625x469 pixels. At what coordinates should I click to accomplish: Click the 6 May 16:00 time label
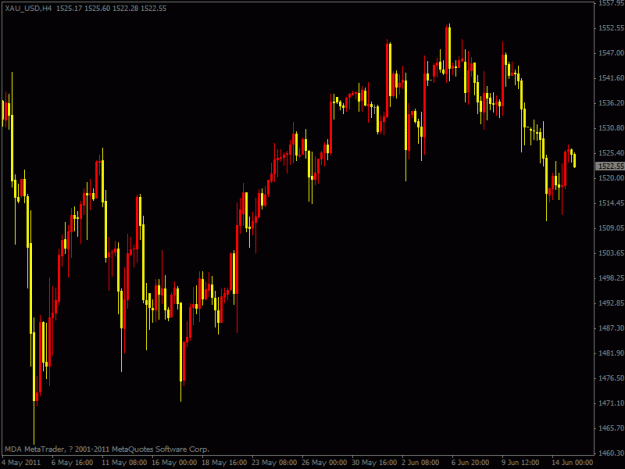click(x=72, y=463)
